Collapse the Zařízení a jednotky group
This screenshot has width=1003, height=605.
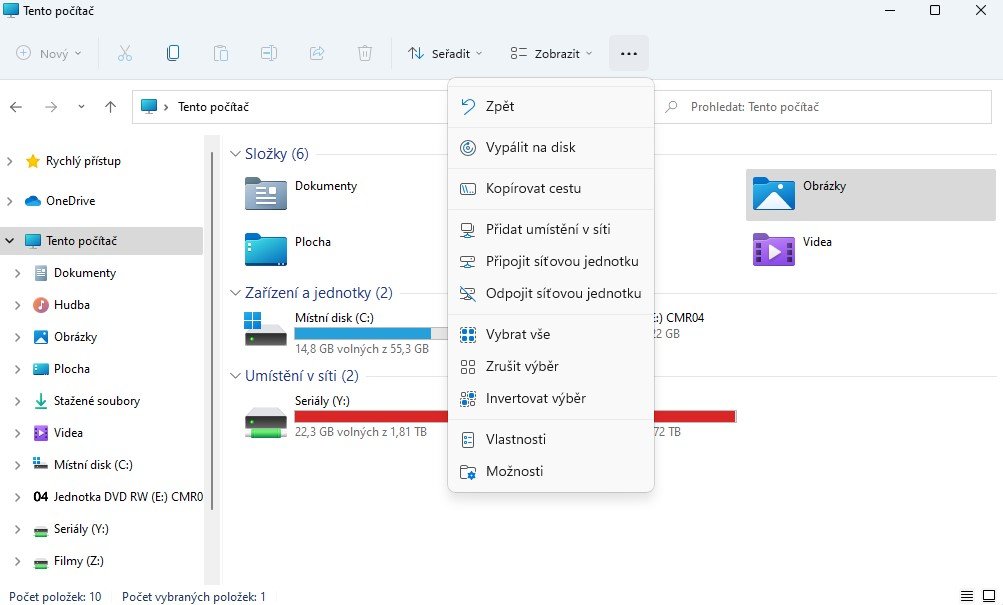[x=235, y=293]
